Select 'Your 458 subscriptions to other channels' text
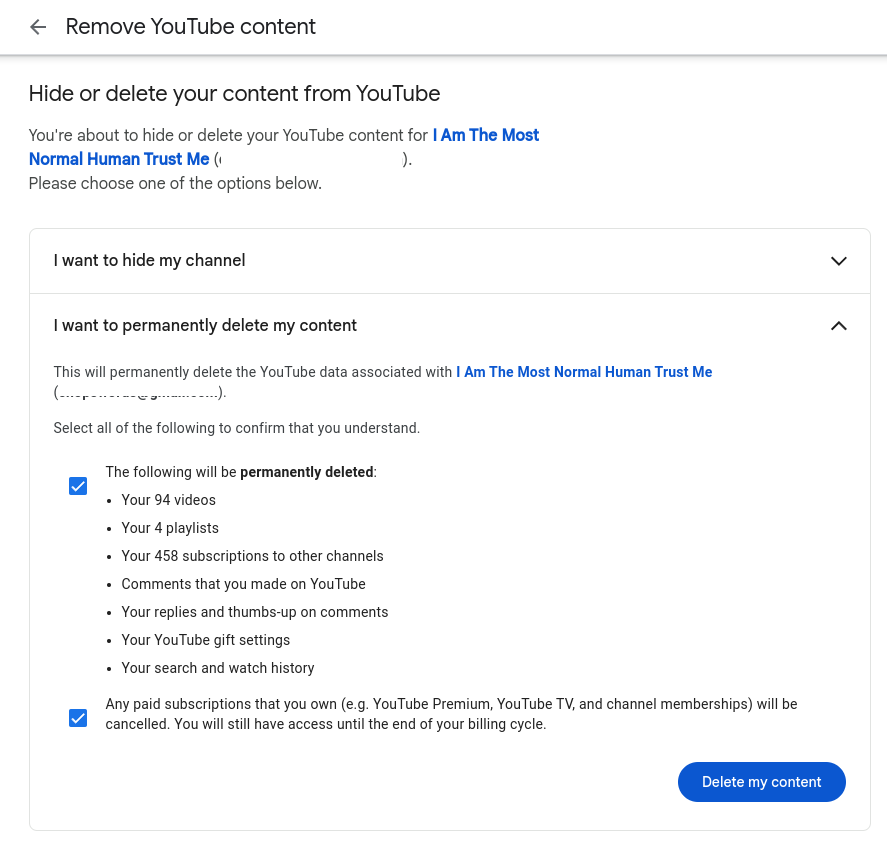This screenshot has width=887, height=846. pos(252,556)
